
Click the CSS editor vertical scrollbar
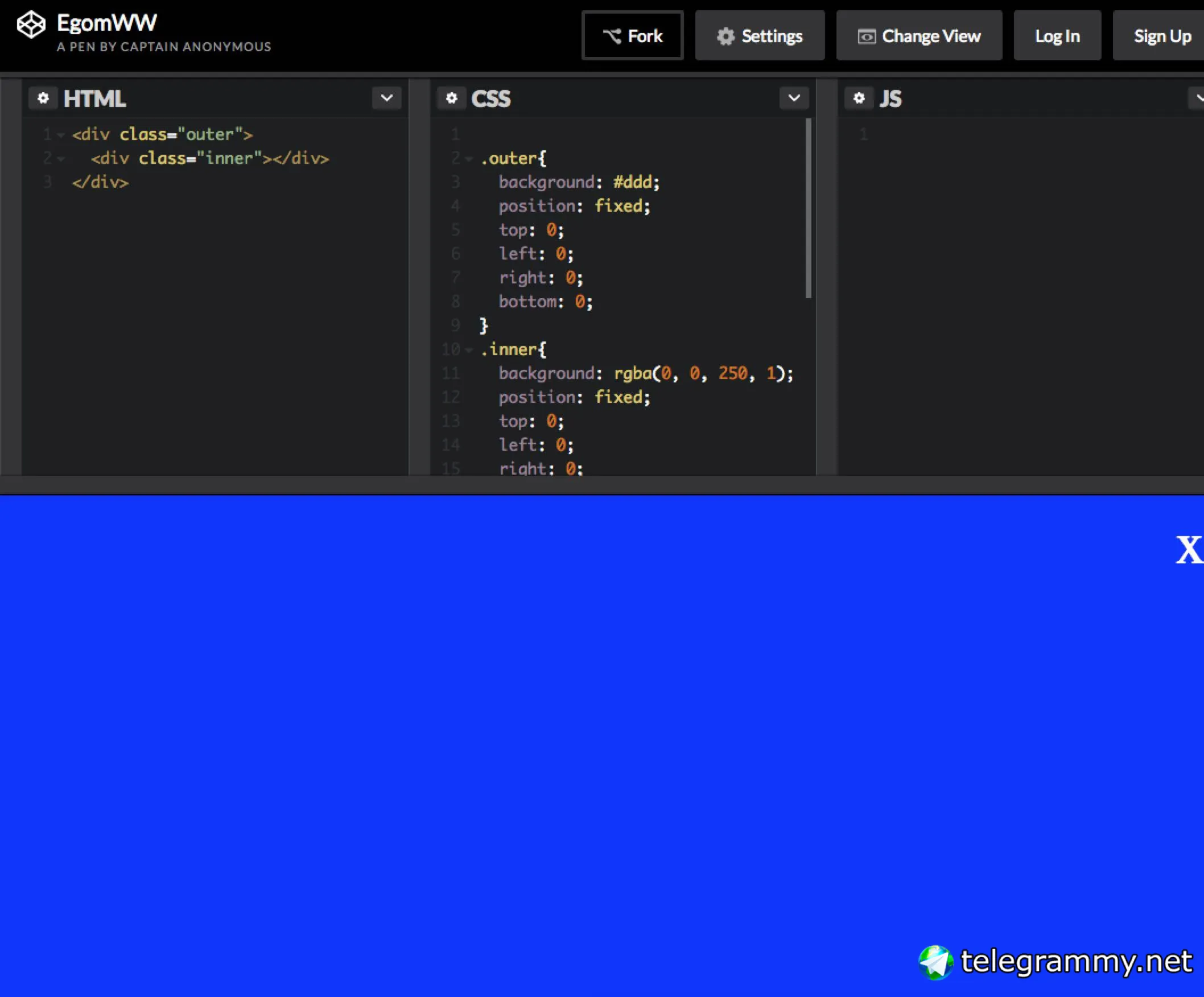pyautogui.click(x=808, y=209)
